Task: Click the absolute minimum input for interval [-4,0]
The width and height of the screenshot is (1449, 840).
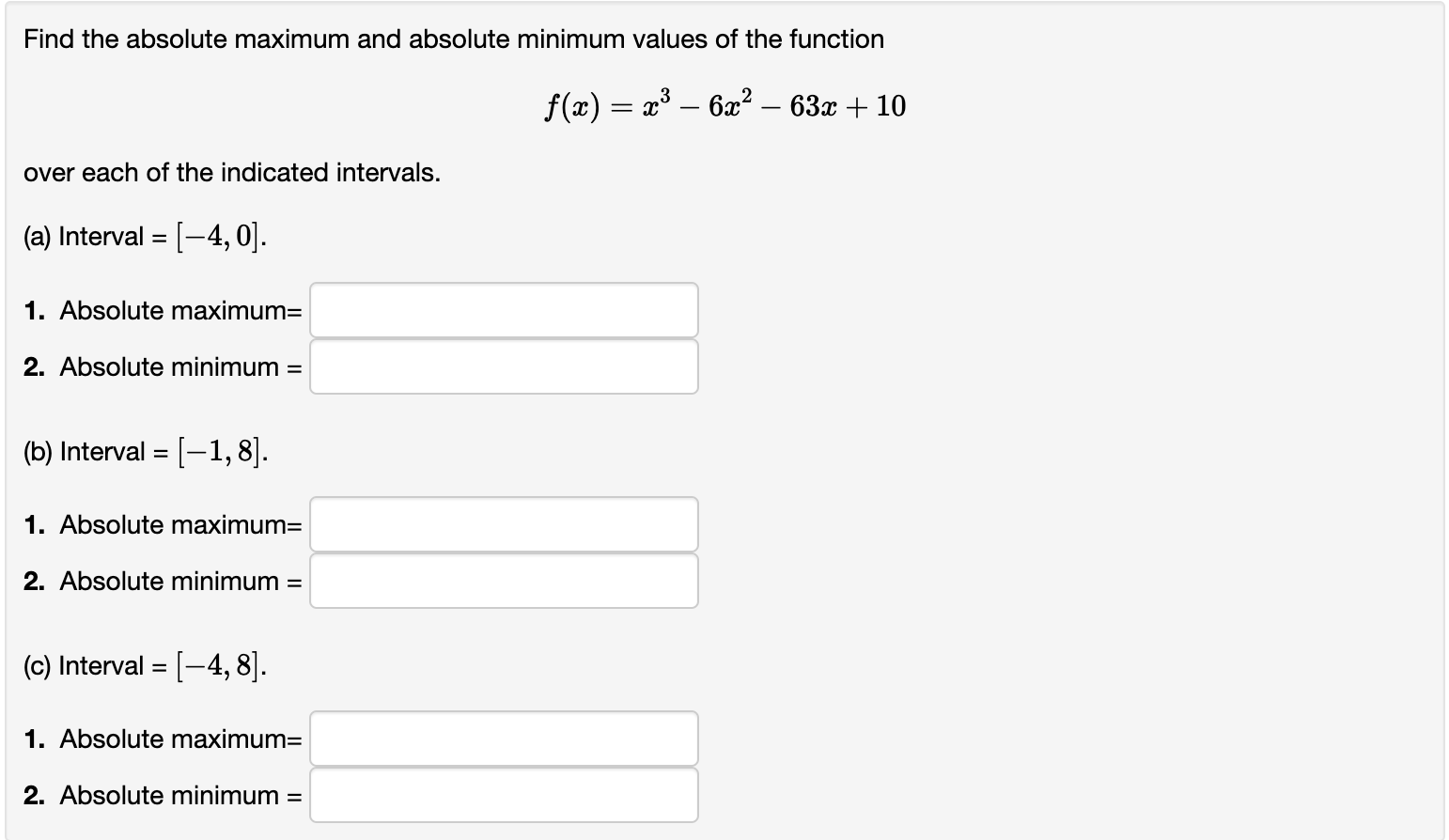Action: [504, 366]
